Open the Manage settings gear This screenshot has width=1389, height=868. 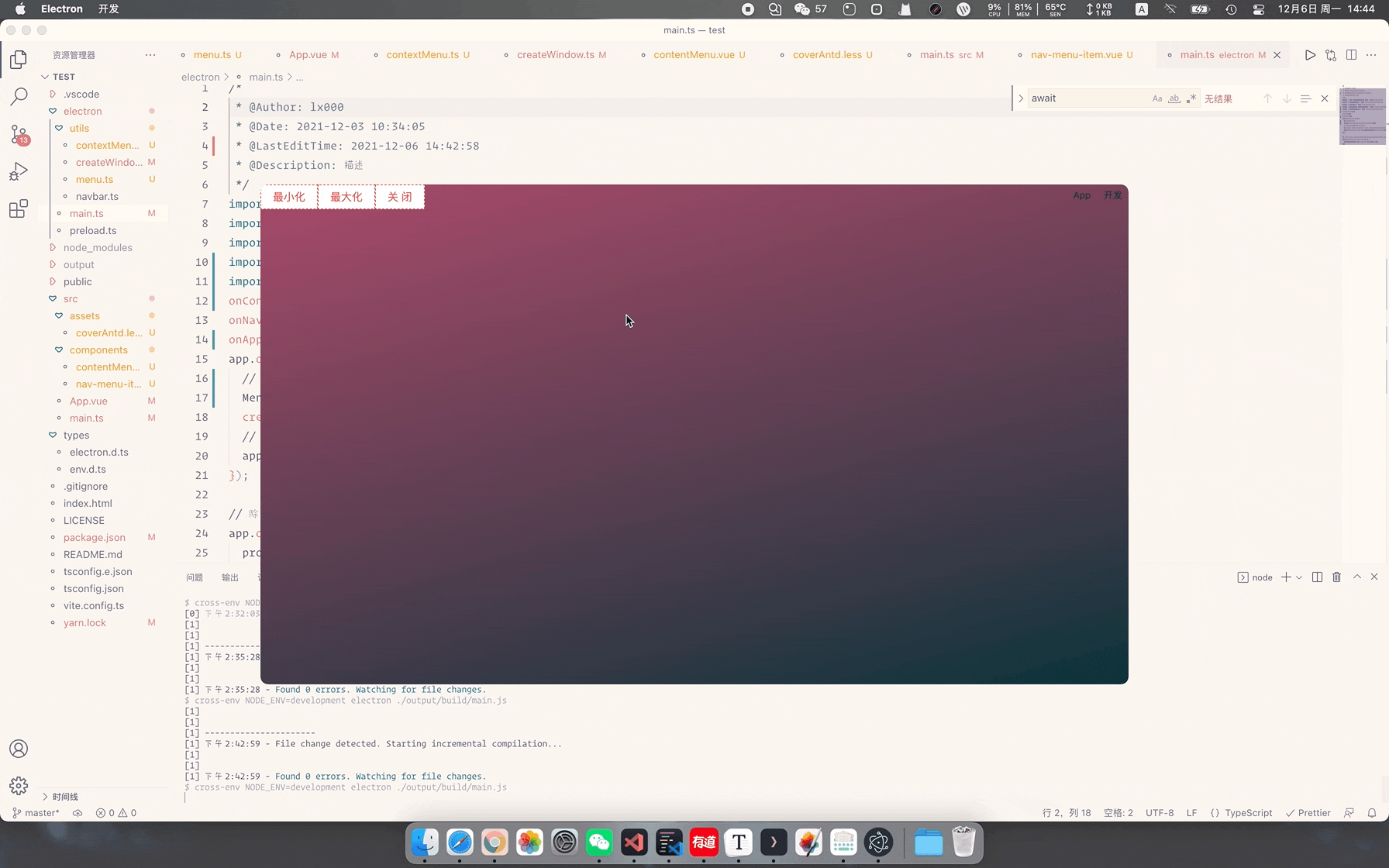click(x=19, y=786)
